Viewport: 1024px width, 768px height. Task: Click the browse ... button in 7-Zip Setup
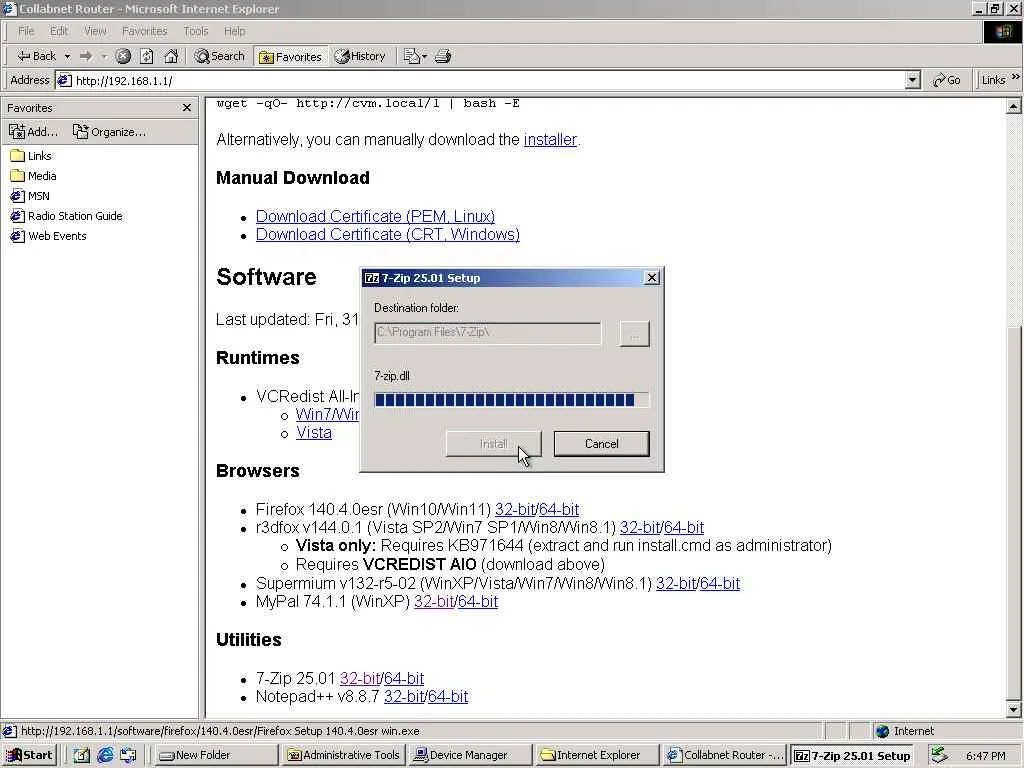[x=634, y=334]
